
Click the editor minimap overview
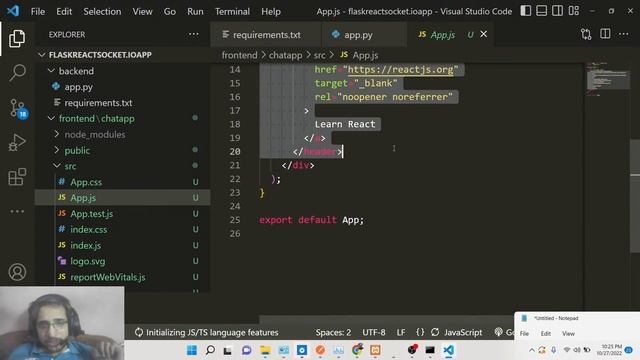point(608,80)
